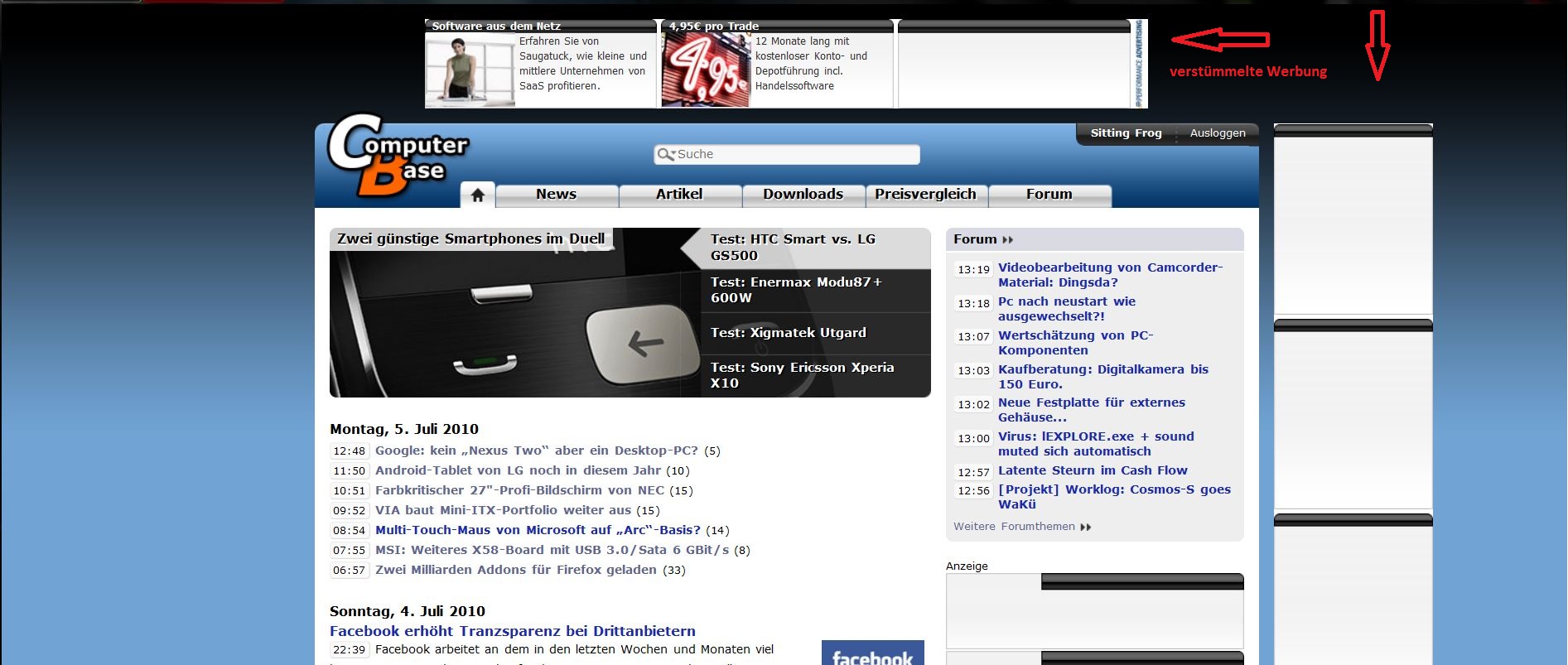Click arrows beside Weitere Forumthemen

click(1086, 527)
